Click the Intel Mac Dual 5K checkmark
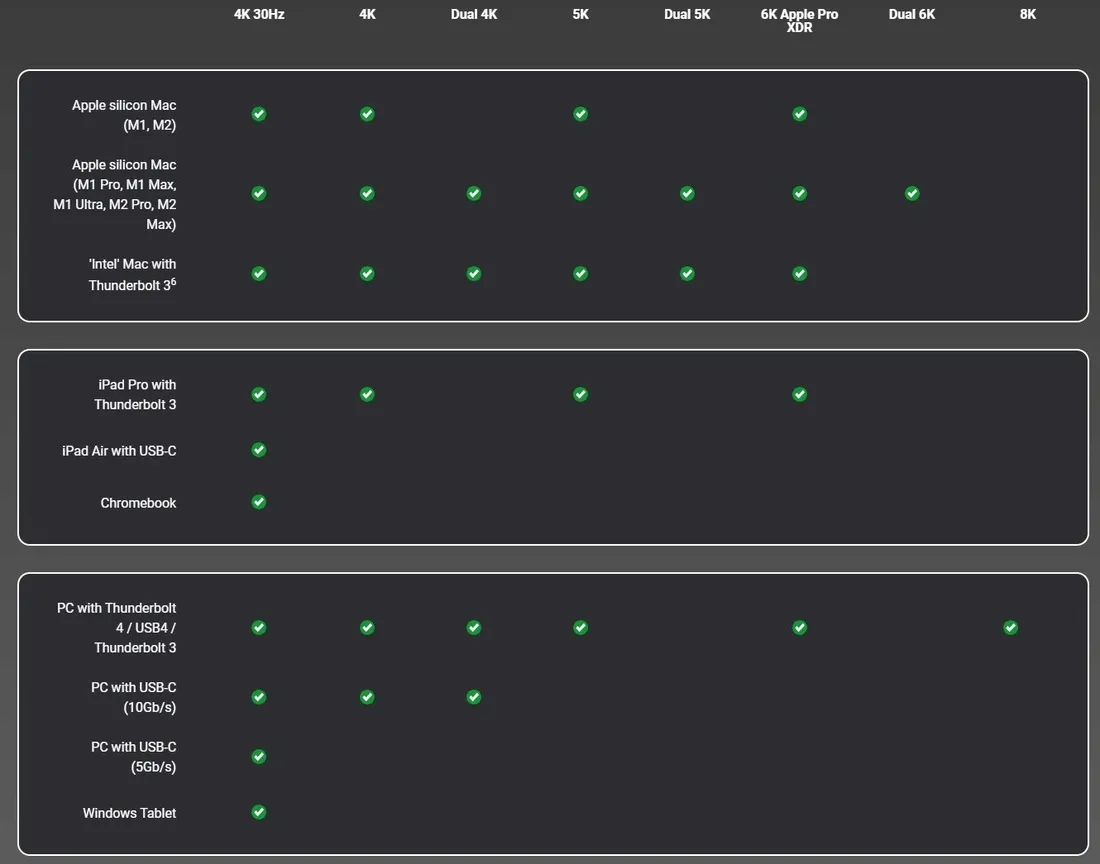The width and height of the screenshot is (1100, 864). (688, 274)
